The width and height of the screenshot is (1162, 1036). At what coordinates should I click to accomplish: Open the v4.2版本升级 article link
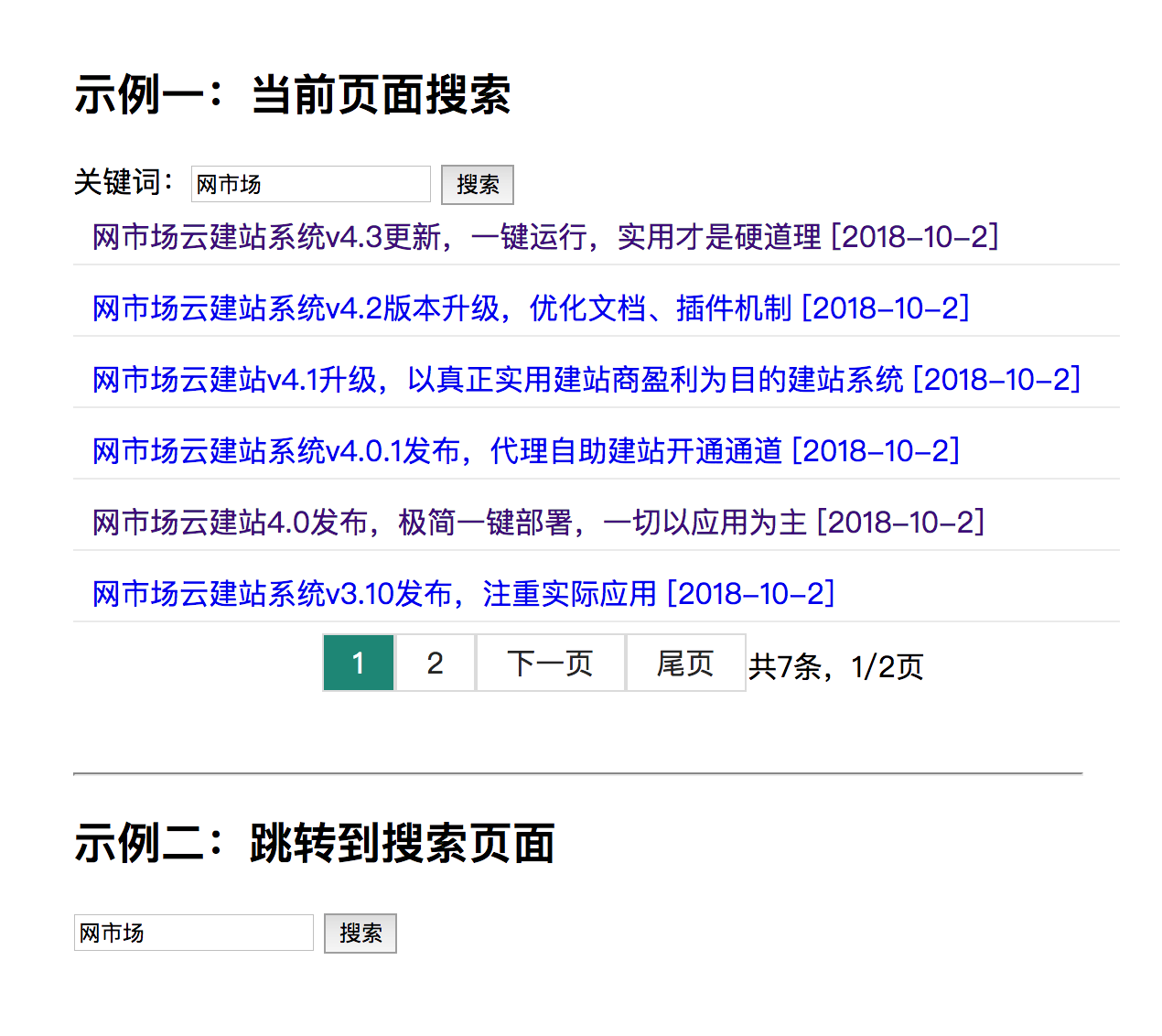coord(531,308)
